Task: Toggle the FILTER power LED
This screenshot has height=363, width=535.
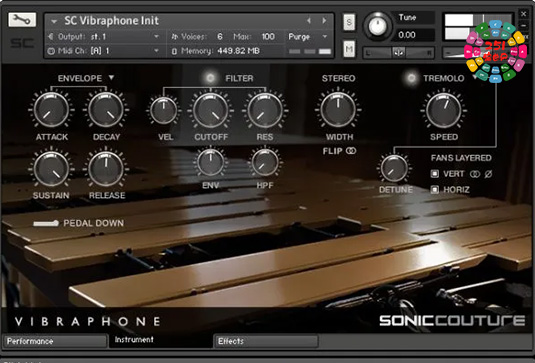Action: (x=211, y=78)
